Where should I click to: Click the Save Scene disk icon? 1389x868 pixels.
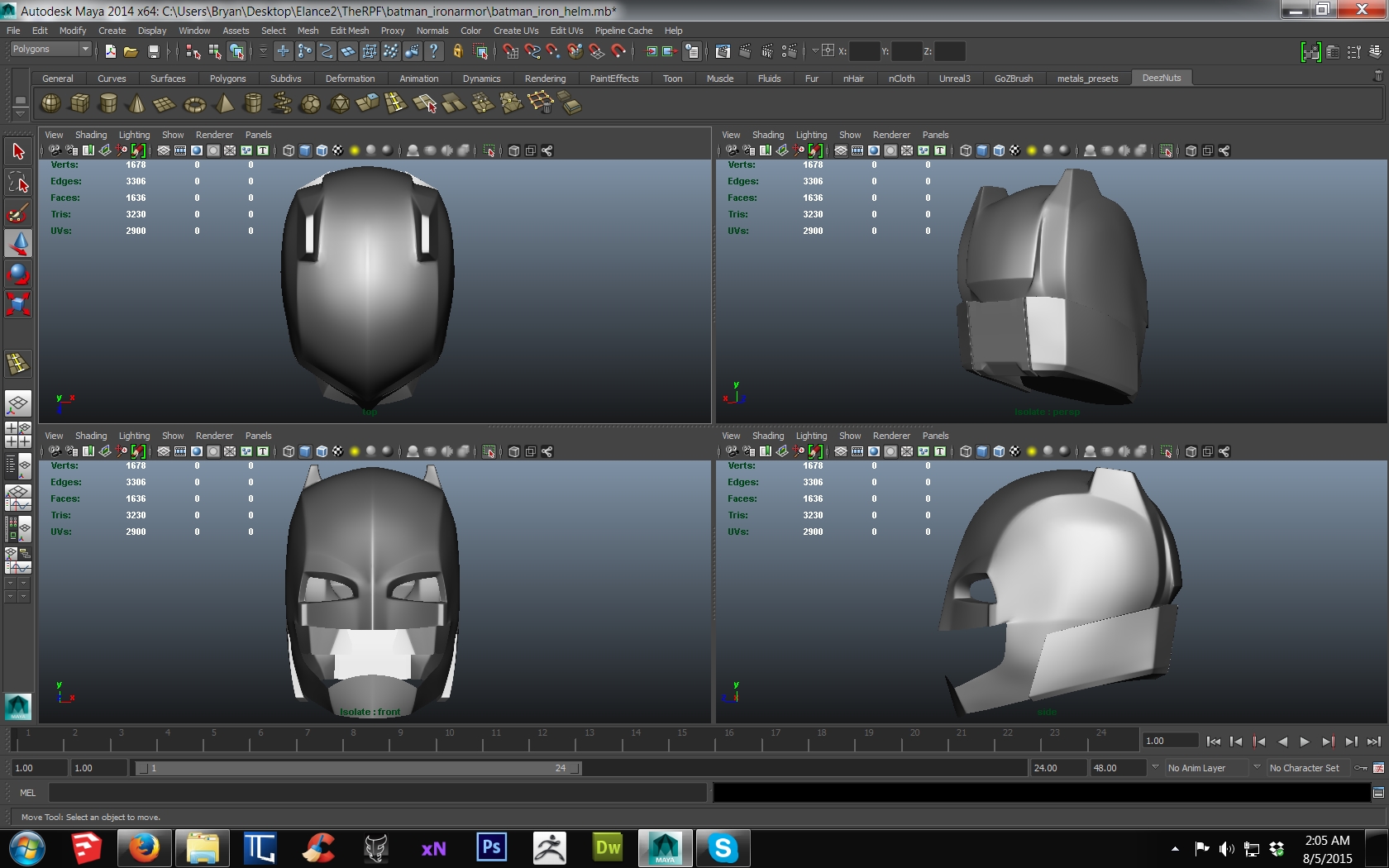(153, 51)
